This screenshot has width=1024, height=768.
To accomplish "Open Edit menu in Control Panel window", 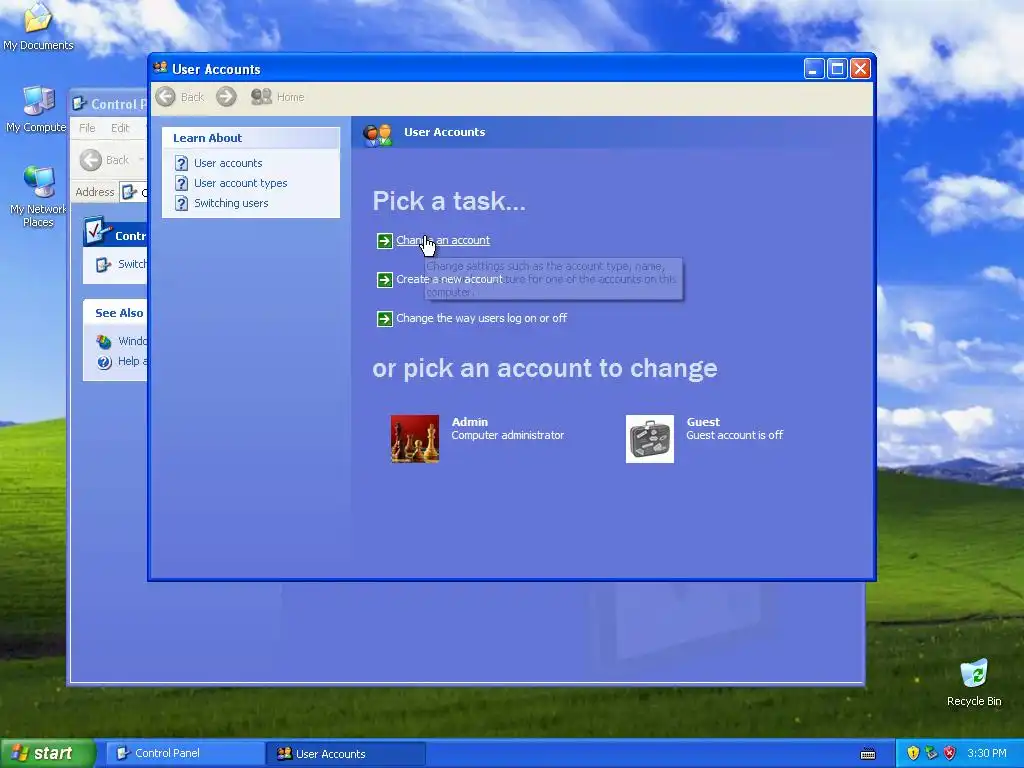I will click(120, 128).
